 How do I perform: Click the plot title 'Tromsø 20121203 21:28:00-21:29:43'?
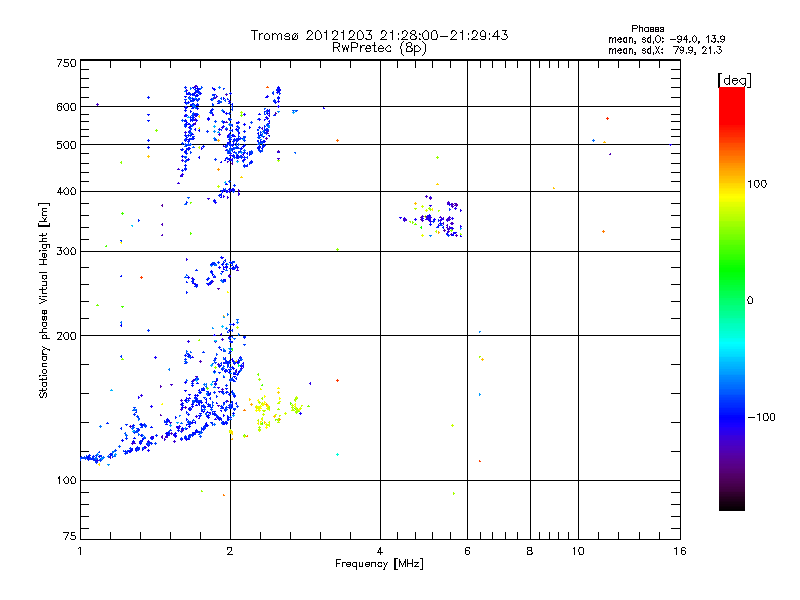point(379,35)
